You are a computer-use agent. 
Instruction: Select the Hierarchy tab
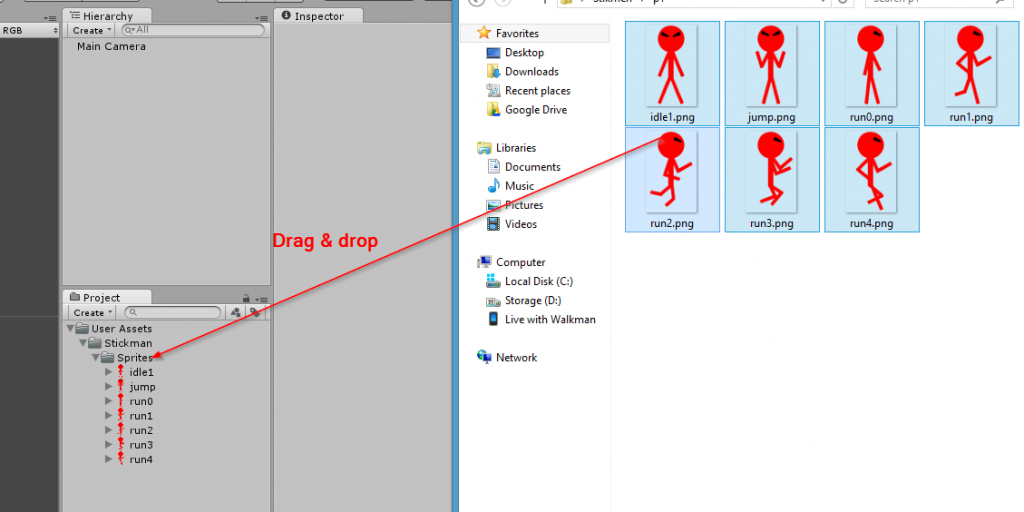108,16
